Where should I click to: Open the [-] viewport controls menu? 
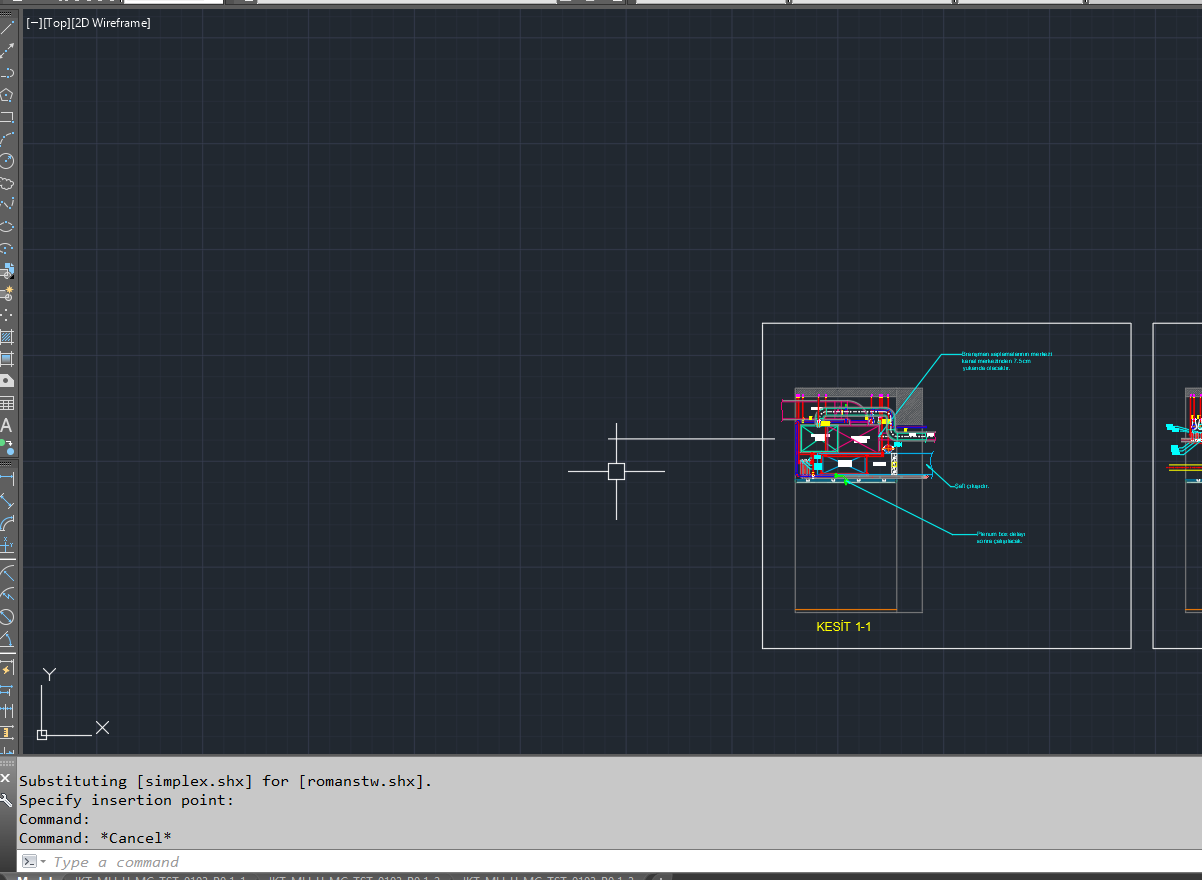pyautogui.click(x=34, y=23)
